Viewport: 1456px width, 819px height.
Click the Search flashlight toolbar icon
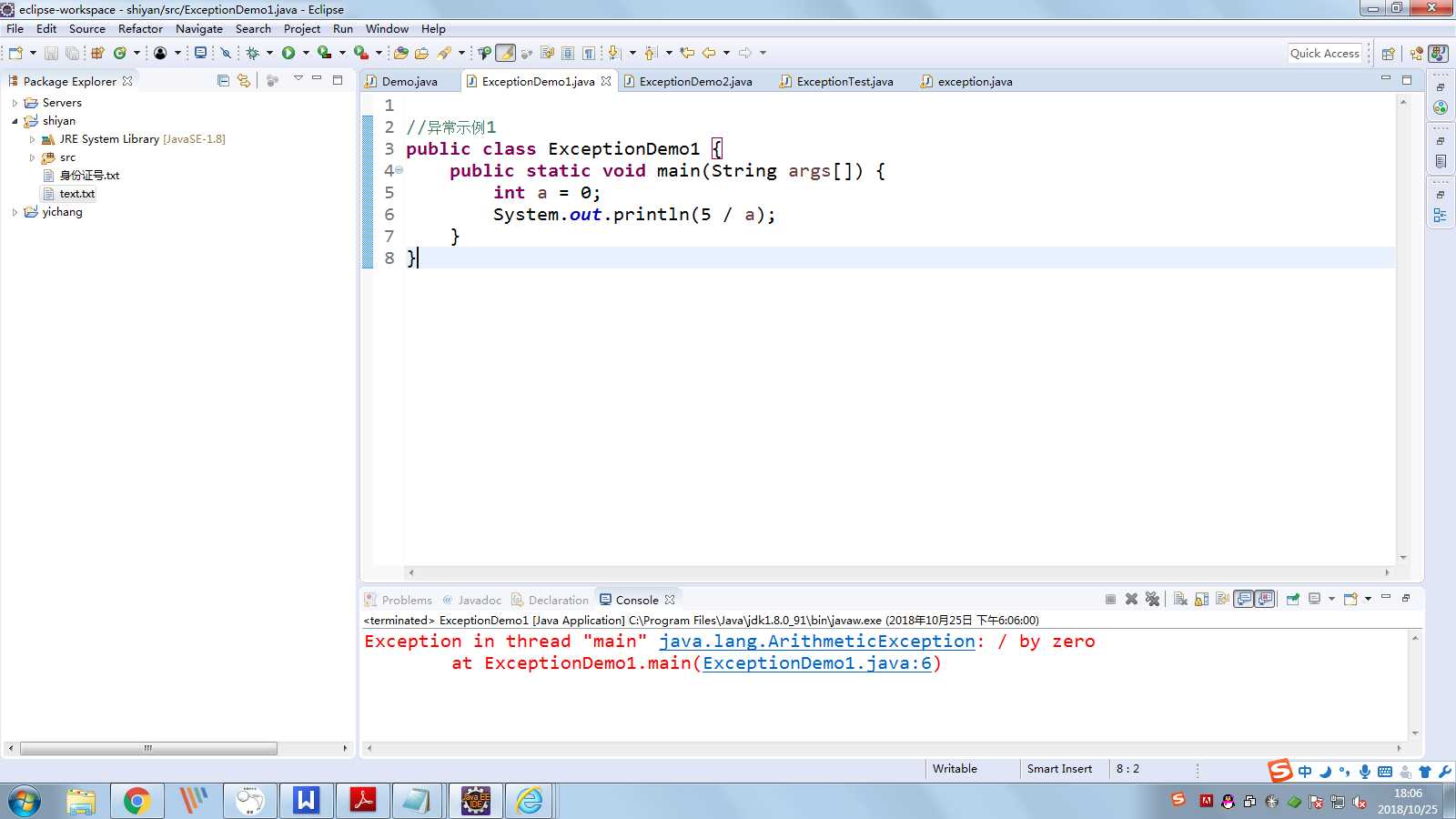[444, 53]
